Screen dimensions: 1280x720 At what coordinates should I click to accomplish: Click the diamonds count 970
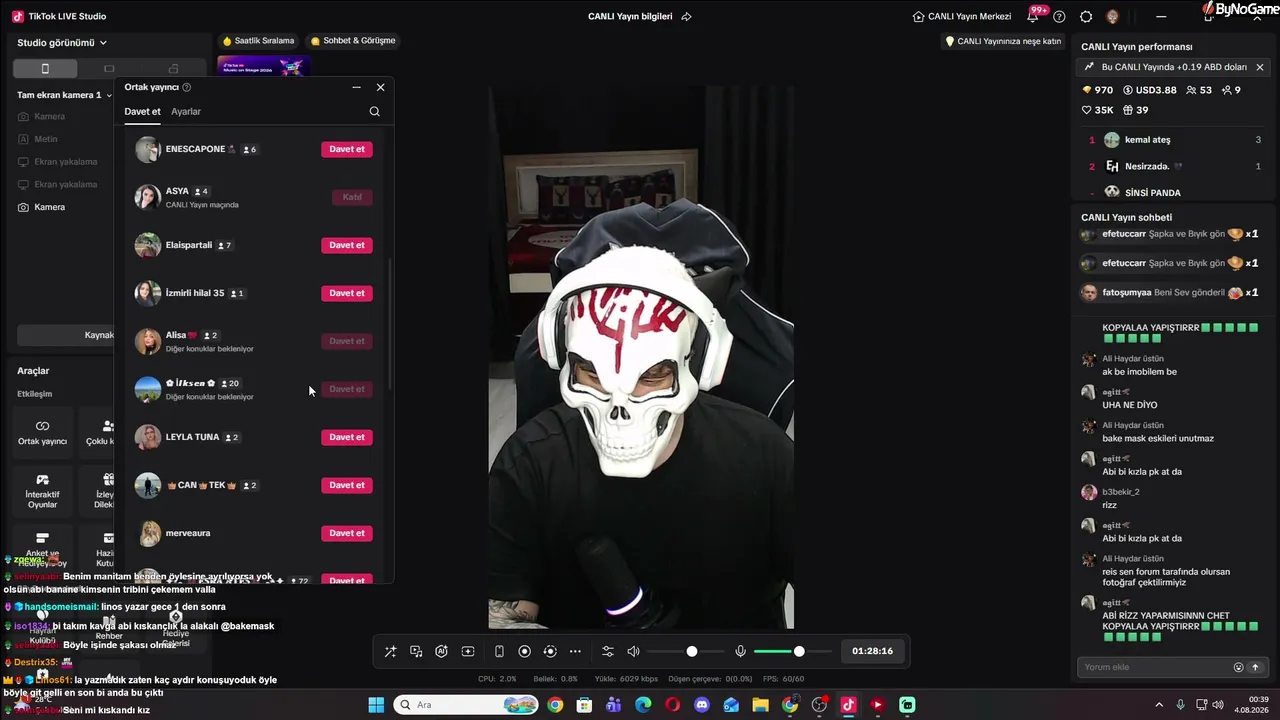(x=1097, y=90)
